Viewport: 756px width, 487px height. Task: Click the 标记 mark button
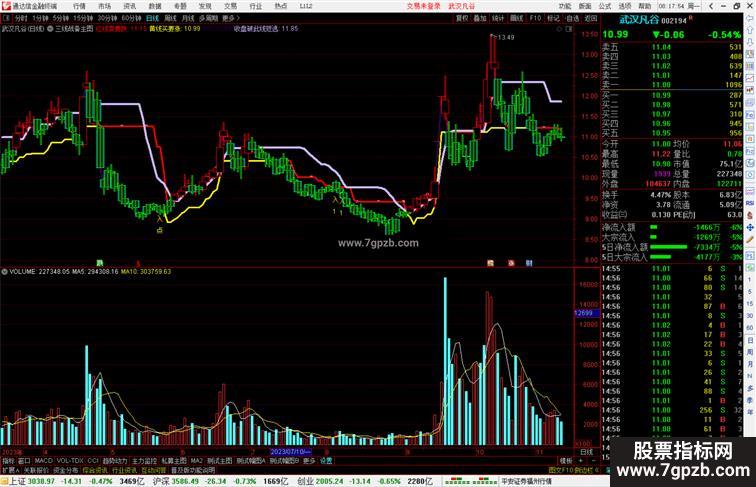[x=553, y=18]
